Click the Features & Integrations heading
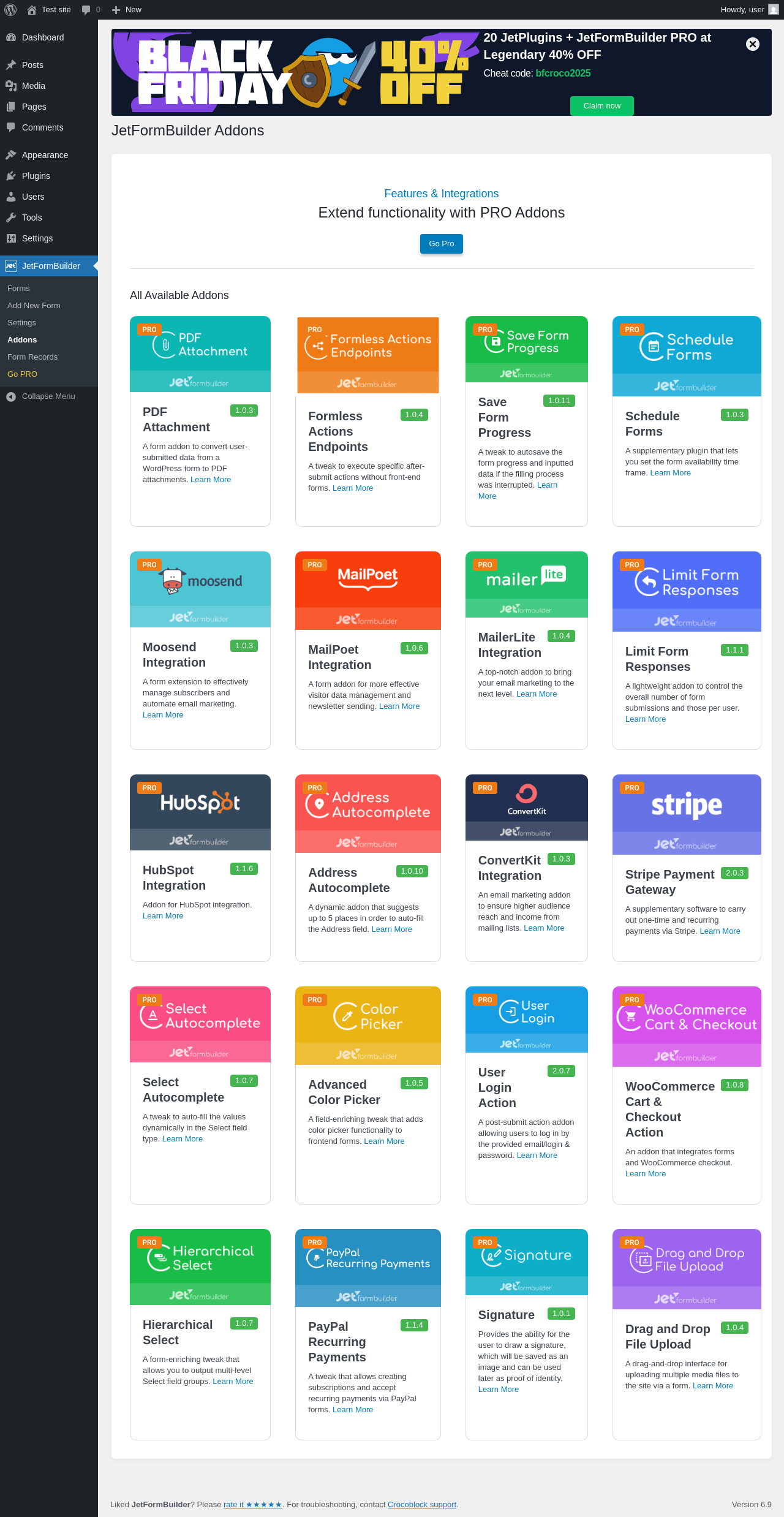 click(x=442, y=194)
